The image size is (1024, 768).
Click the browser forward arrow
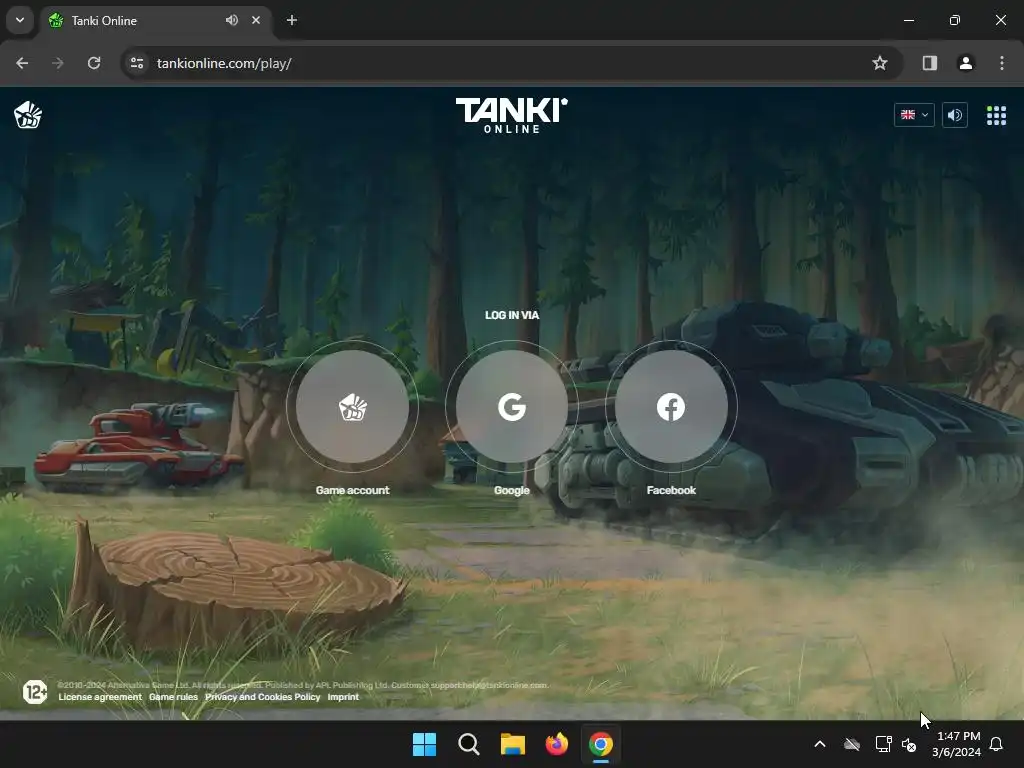click(58, 63)
